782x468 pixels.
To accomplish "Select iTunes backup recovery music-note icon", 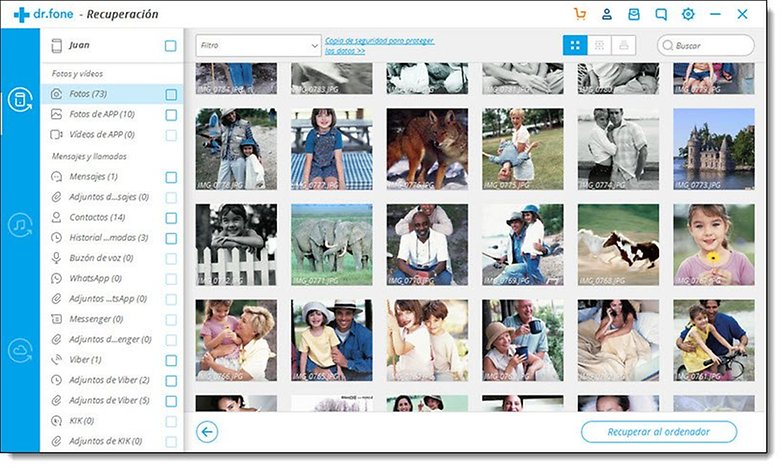I will point(20,225).
